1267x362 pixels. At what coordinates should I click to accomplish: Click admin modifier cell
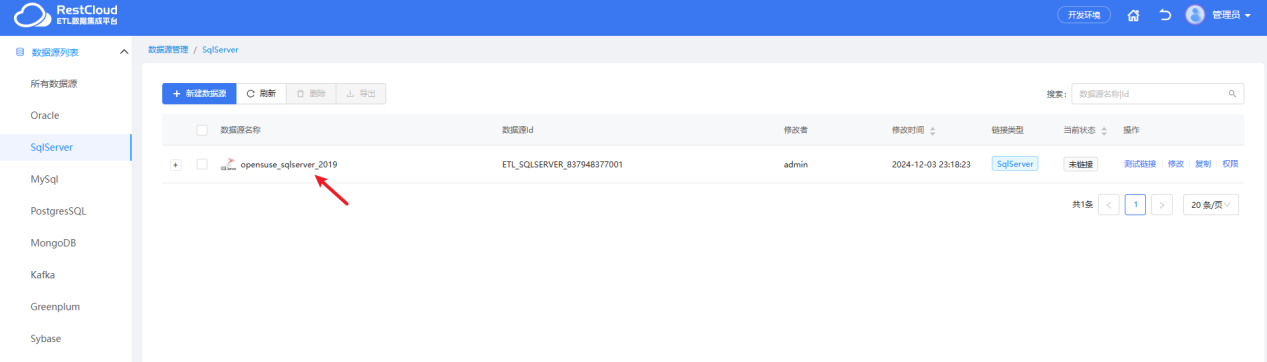[x=796, y=164]
